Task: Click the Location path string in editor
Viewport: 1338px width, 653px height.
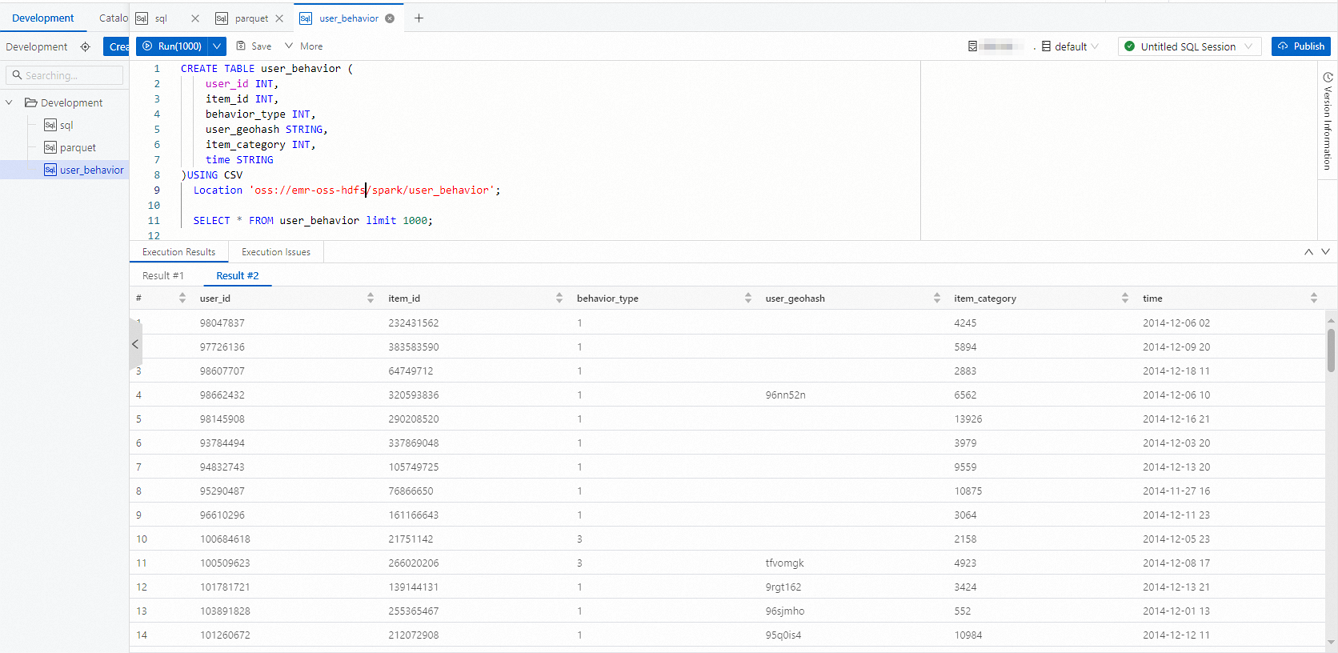Action: (371, 190)
